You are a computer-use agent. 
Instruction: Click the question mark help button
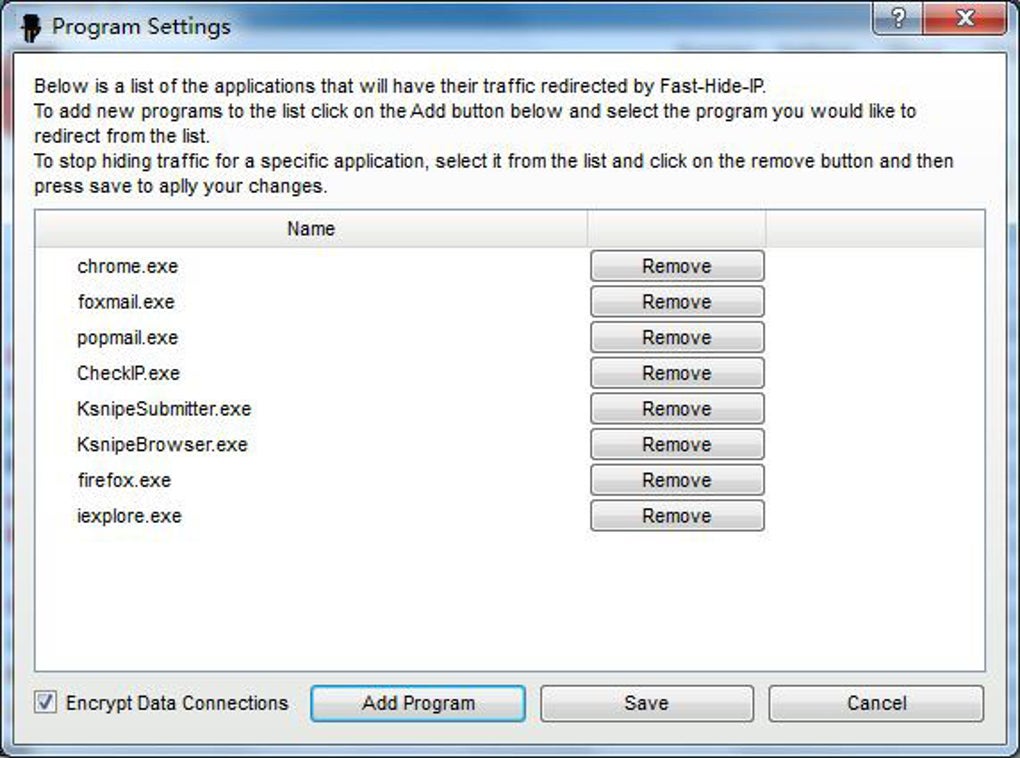(x=897, y=19)
